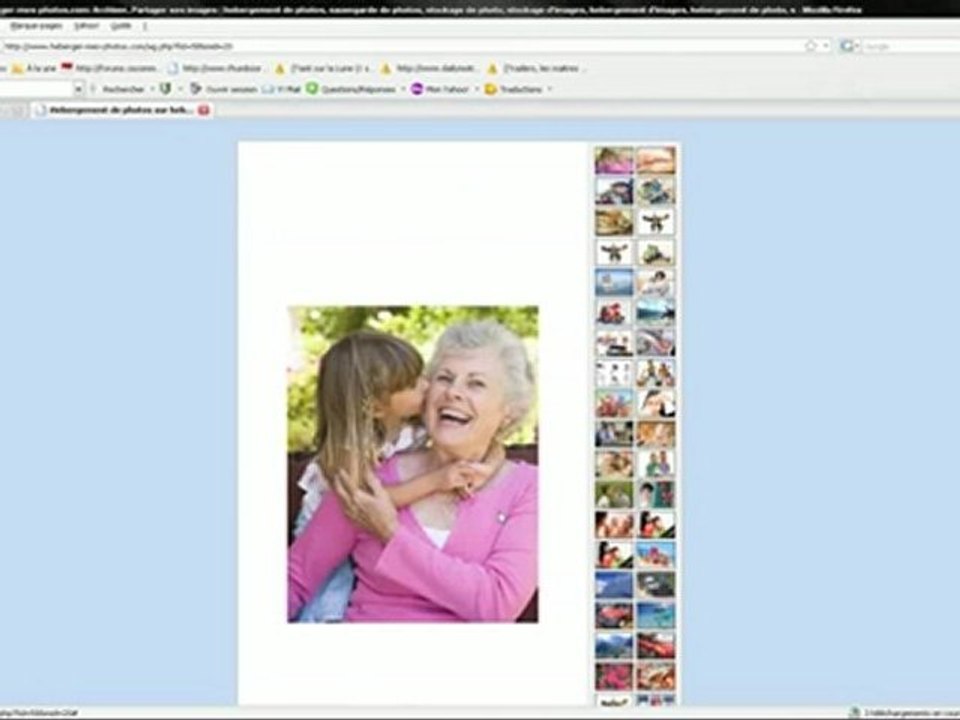Open the 'J'irait sur la Lune' bookmark
This screenshot has height=720, width=960.
pyautogui.click(x=322, y=69)
